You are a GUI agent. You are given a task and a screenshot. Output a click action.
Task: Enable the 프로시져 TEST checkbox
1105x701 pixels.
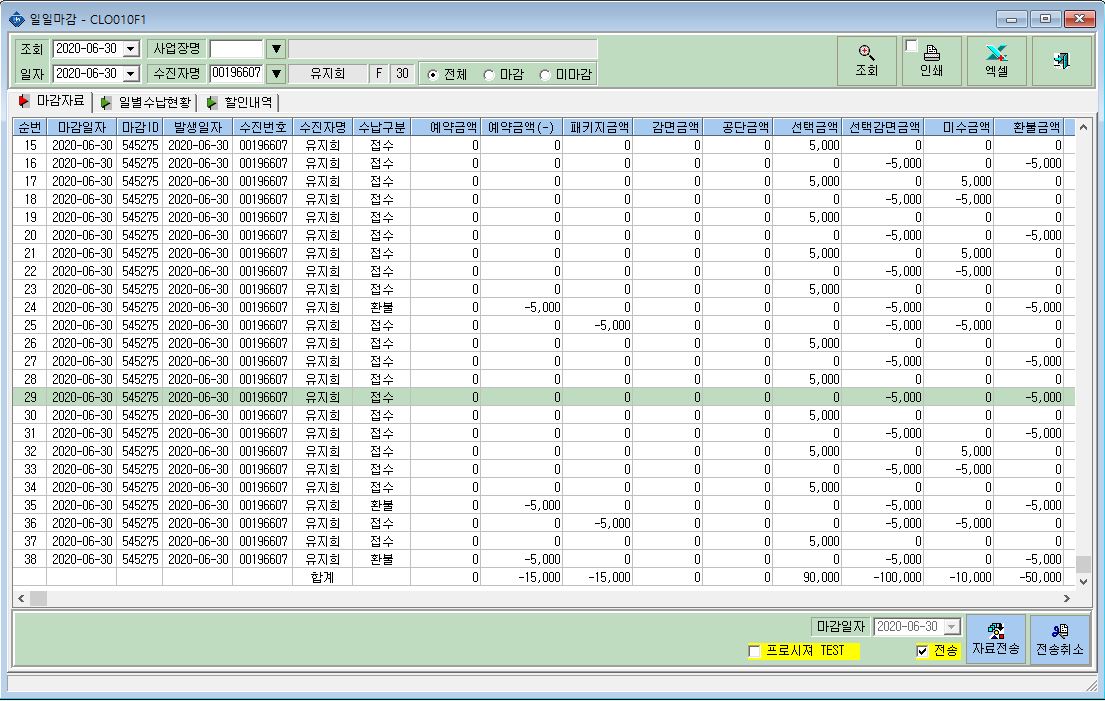[754, 651]
